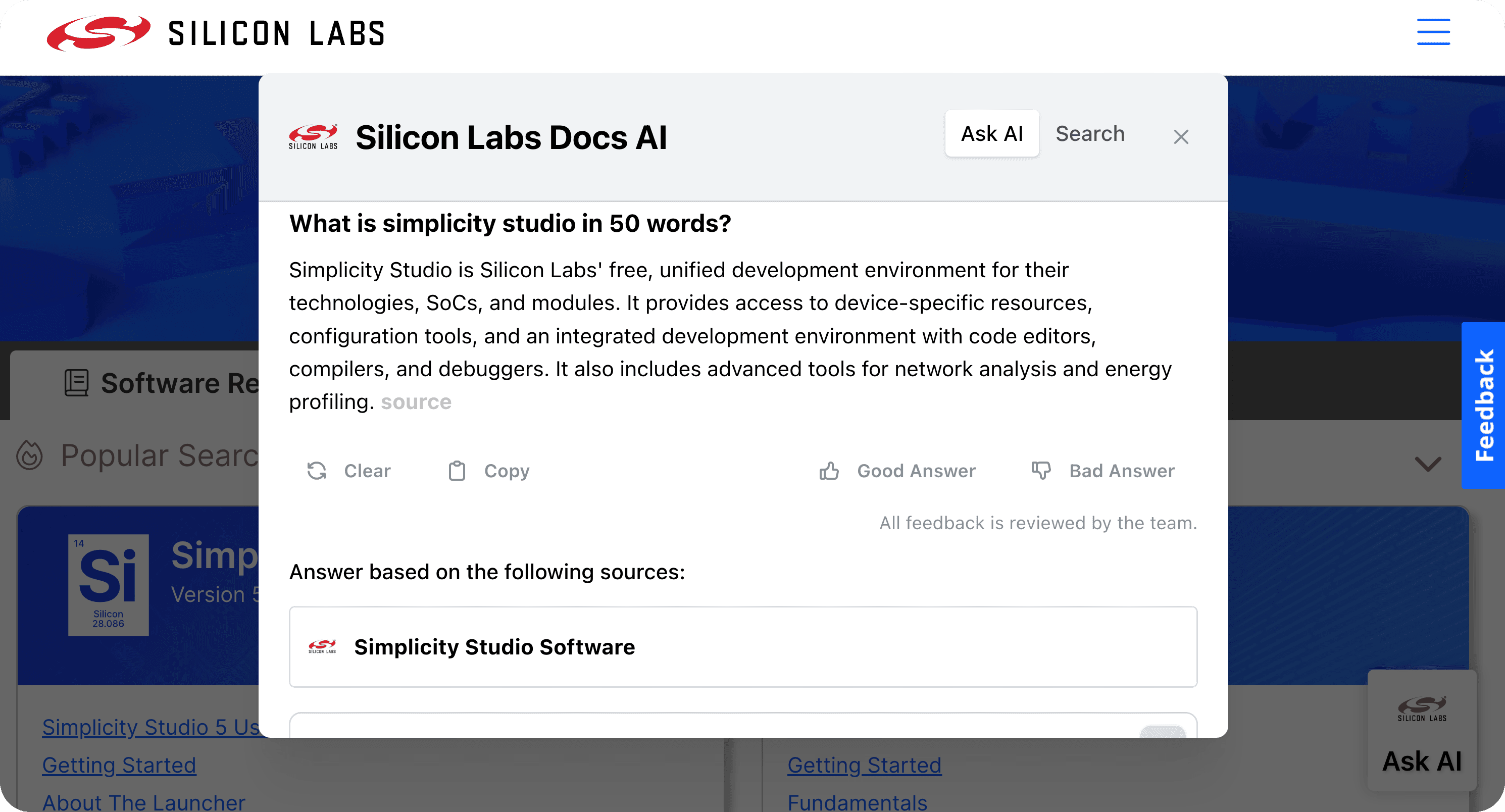Screen dimensions: 1505x812
Task: Click the Copy clipboard icon
Action: (x=456, y=471)
